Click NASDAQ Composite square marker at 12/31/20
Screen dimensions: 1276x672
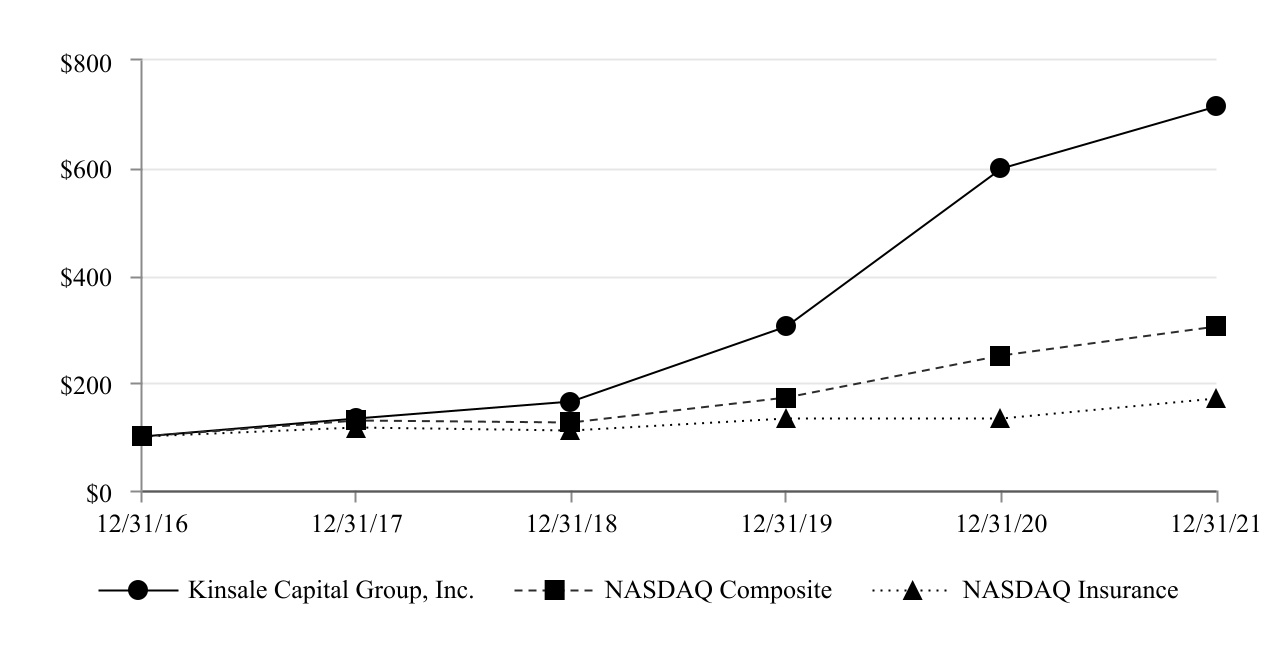(x=1000, y=356)
